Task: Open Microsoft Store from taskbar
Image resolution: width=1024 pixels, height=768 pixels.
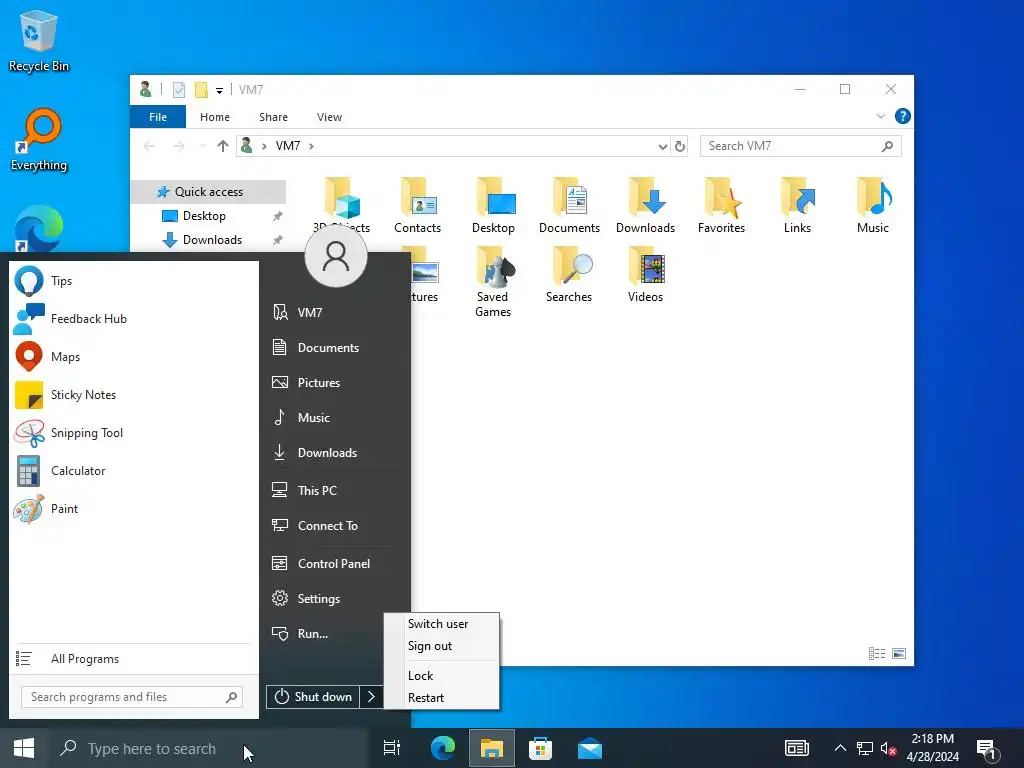Action: coord(541,748)
